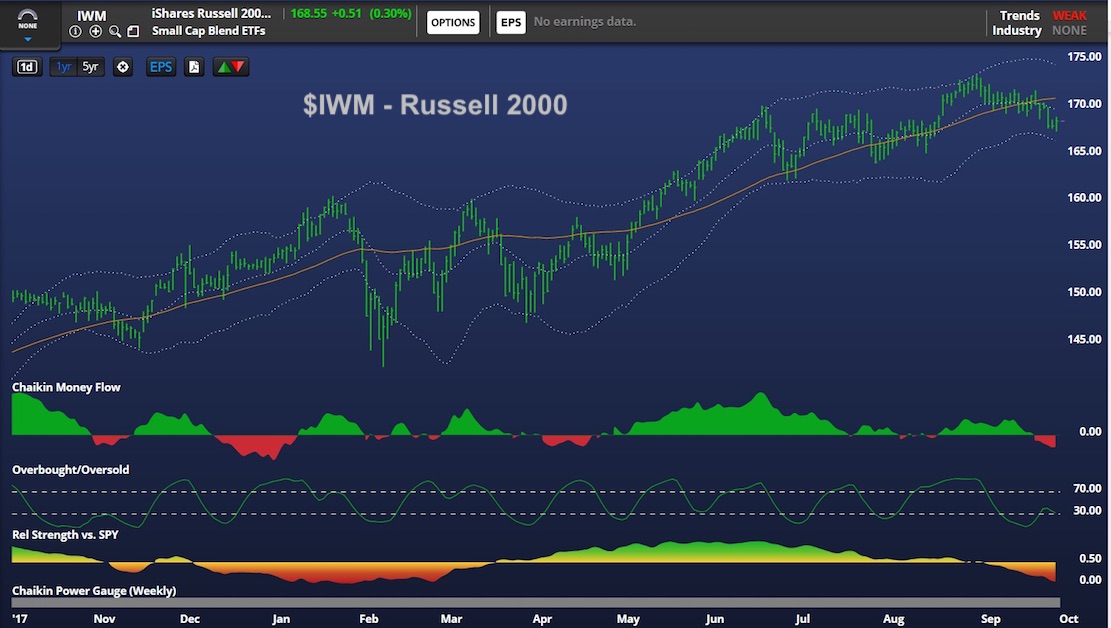This screenshot has width=1111, height=628.
Task: Click the Trends label
Action: (x=1019, y=16)
